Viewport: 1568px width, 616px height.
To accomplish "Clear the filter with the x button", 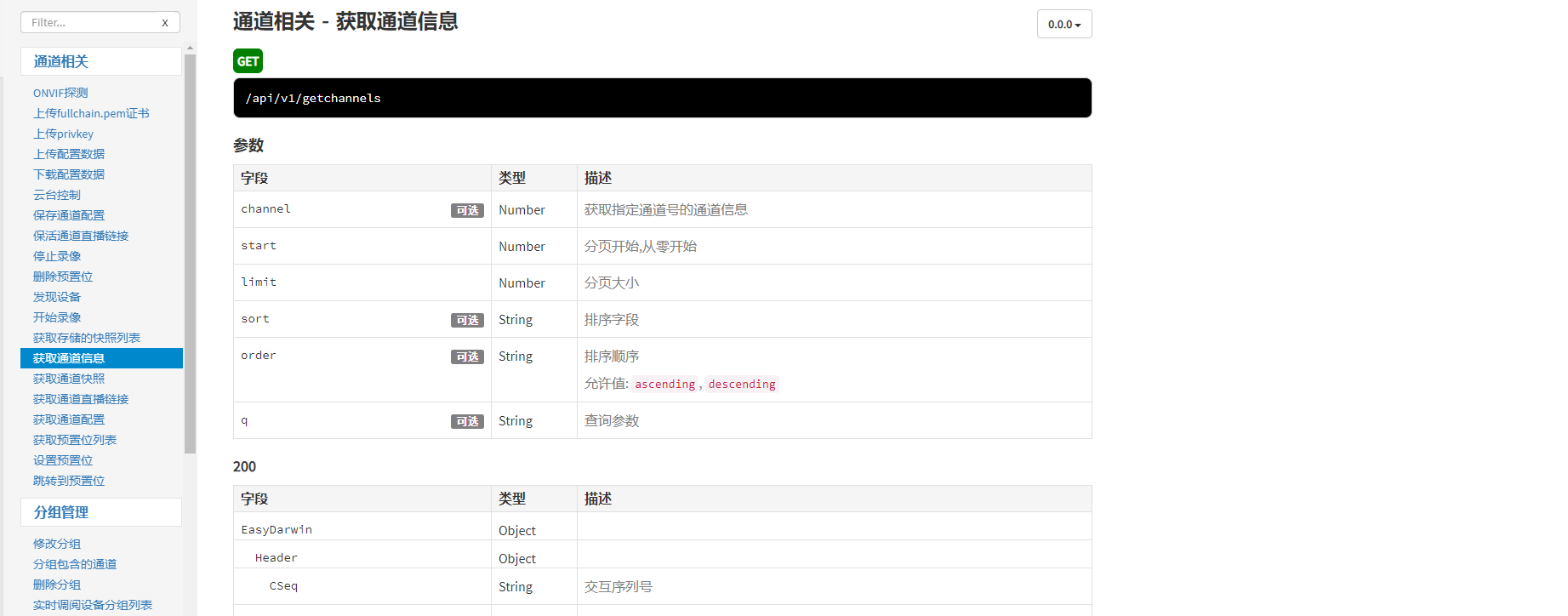I will coord(165,23).
